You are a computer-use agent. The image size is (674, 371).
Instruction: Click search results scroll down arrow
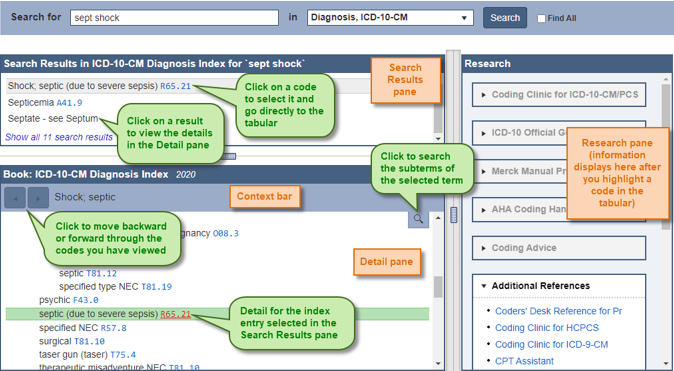pos(438,138)
